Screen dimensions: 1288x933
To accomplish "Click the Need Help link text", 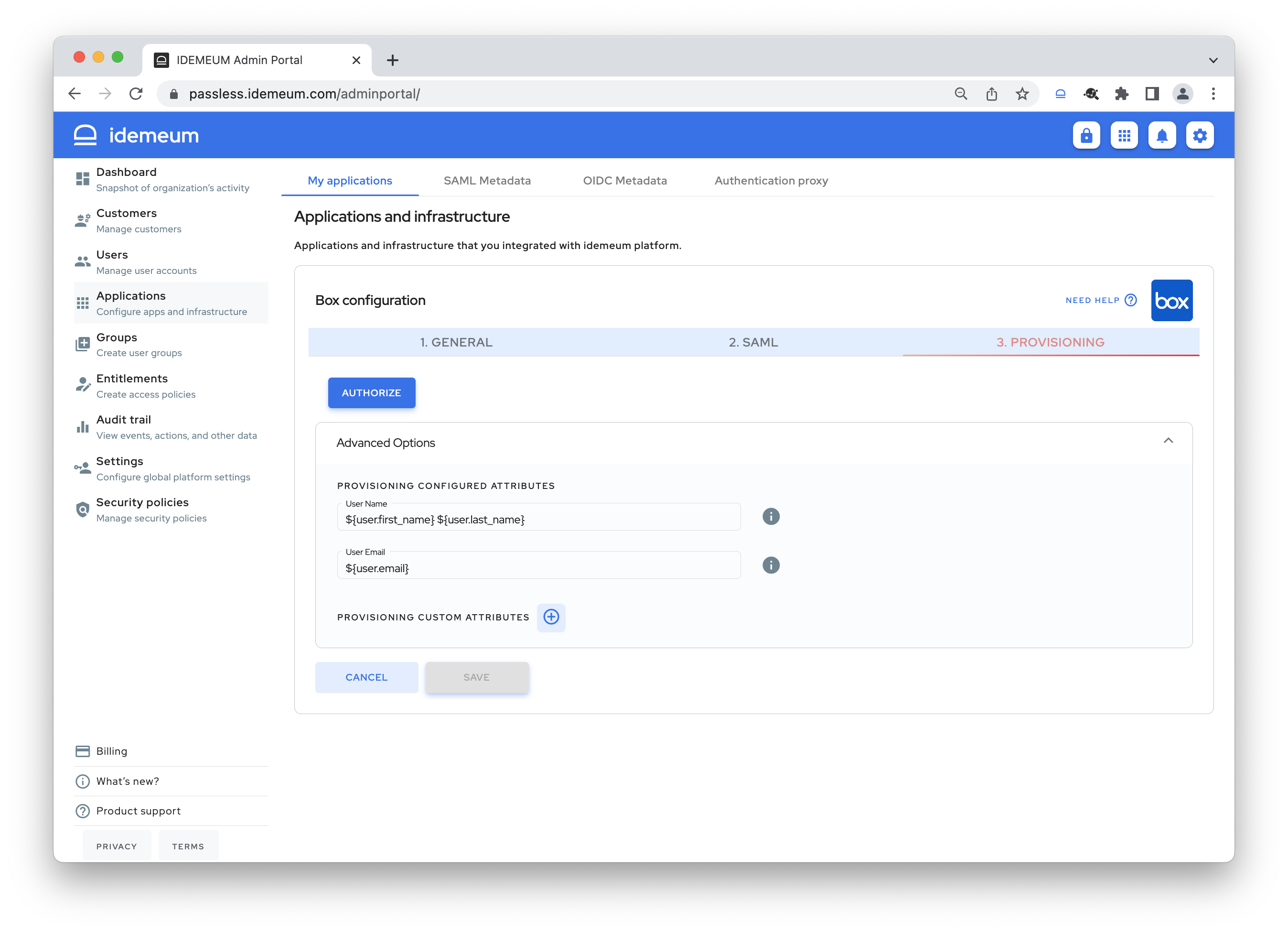I will click(1092, 300).
